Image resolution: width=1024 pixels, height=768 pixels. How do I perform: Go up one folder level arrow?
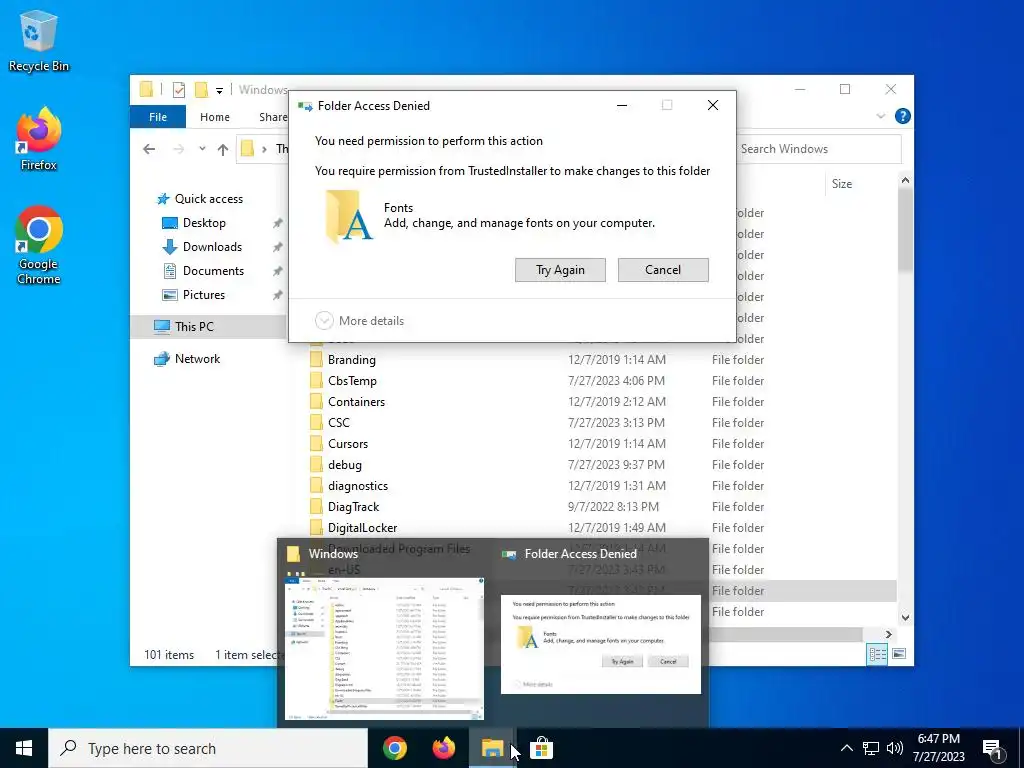coord(223,149)
